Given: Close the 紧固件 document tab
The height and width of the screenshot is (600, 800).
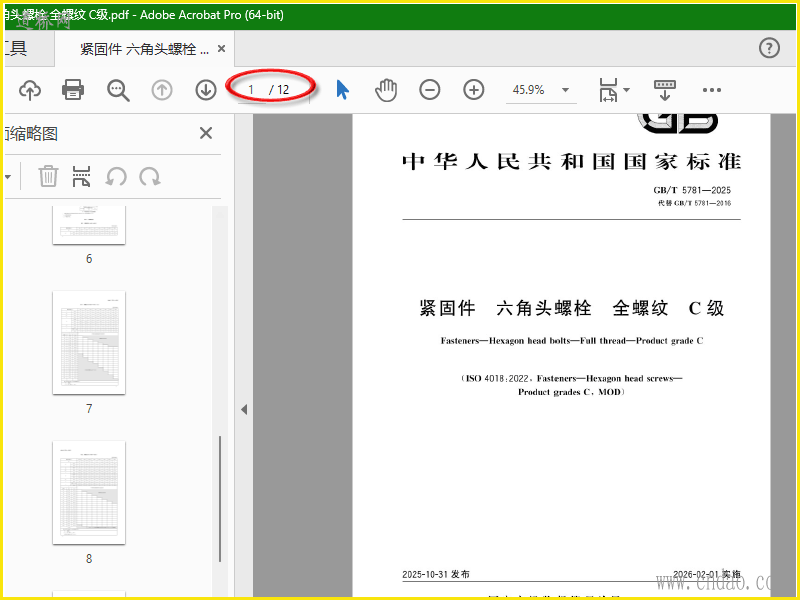Looking at the screenshot, I should 221,48.
